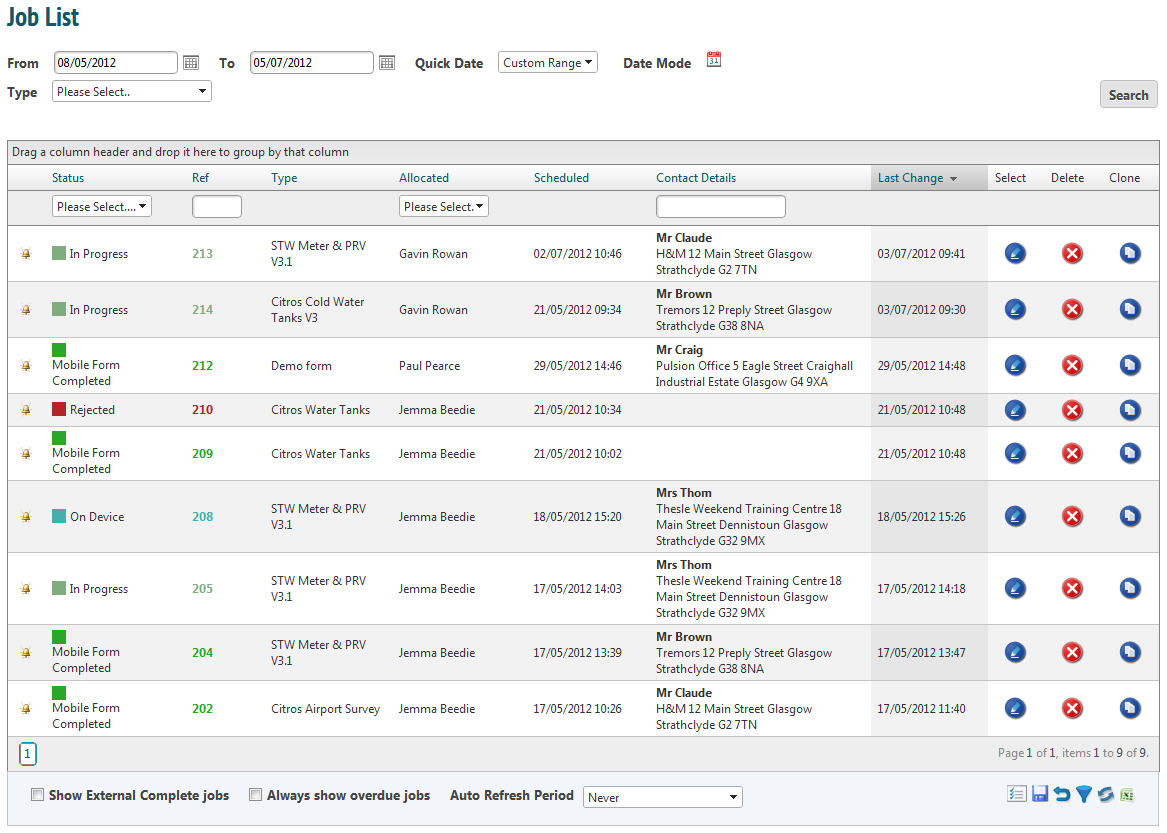This screenshot has width=1167, height=833.
Task: Open the From date calendar picker
Action: [x=191, y=63]
